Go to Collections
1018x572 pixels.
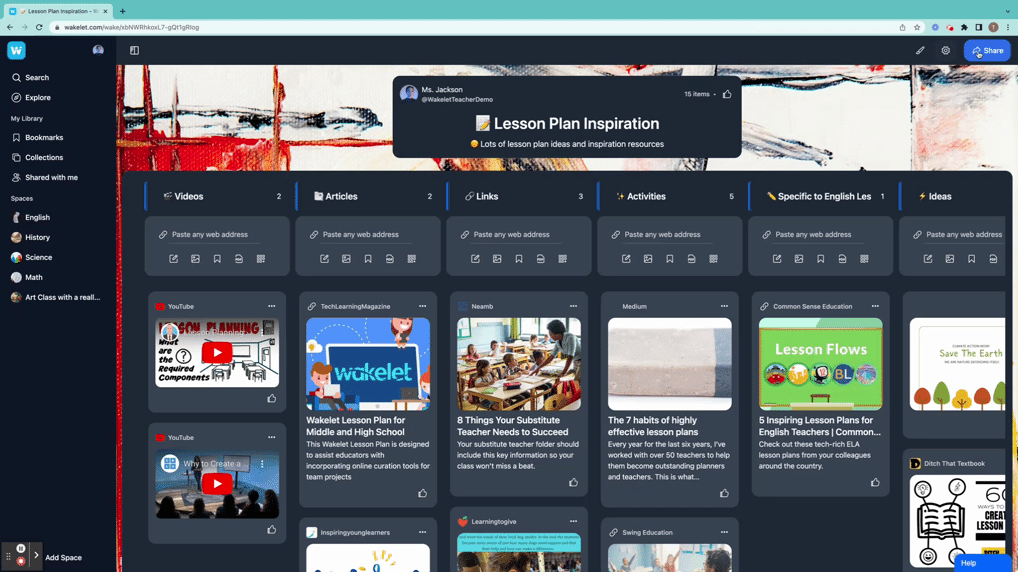(x=38, y=157)
